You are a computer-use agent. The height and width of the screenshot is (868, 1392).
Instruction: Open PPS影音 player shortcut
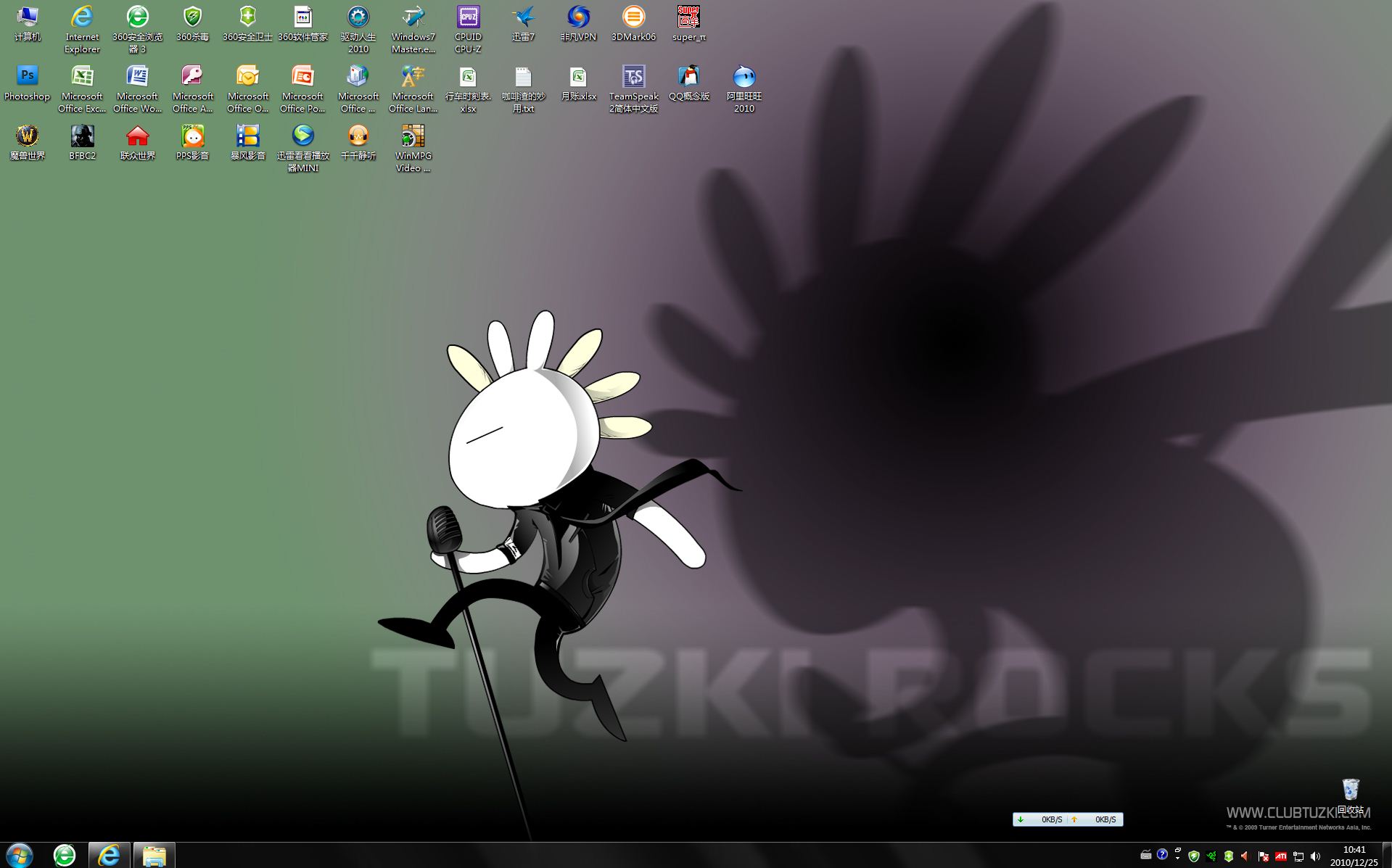coord(192,143)
